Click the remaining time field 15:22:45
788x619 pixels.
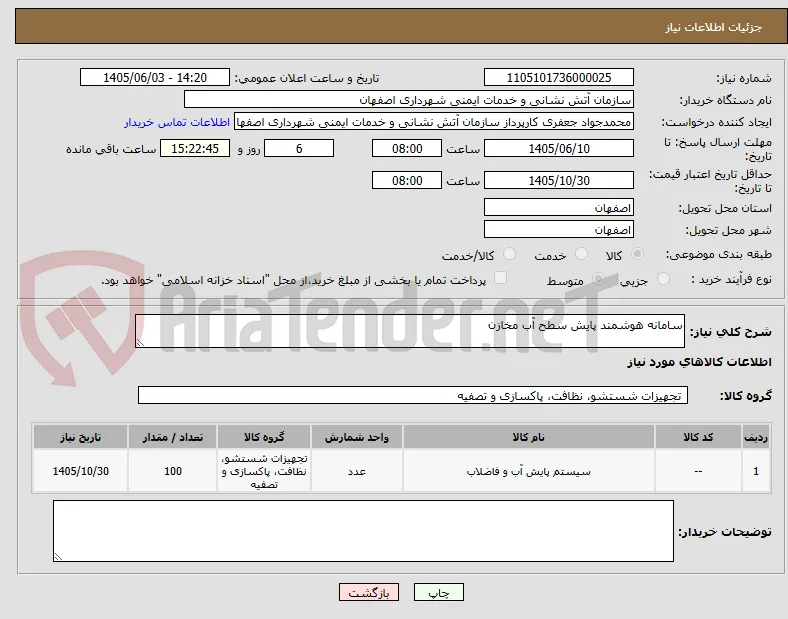[195, 148]
